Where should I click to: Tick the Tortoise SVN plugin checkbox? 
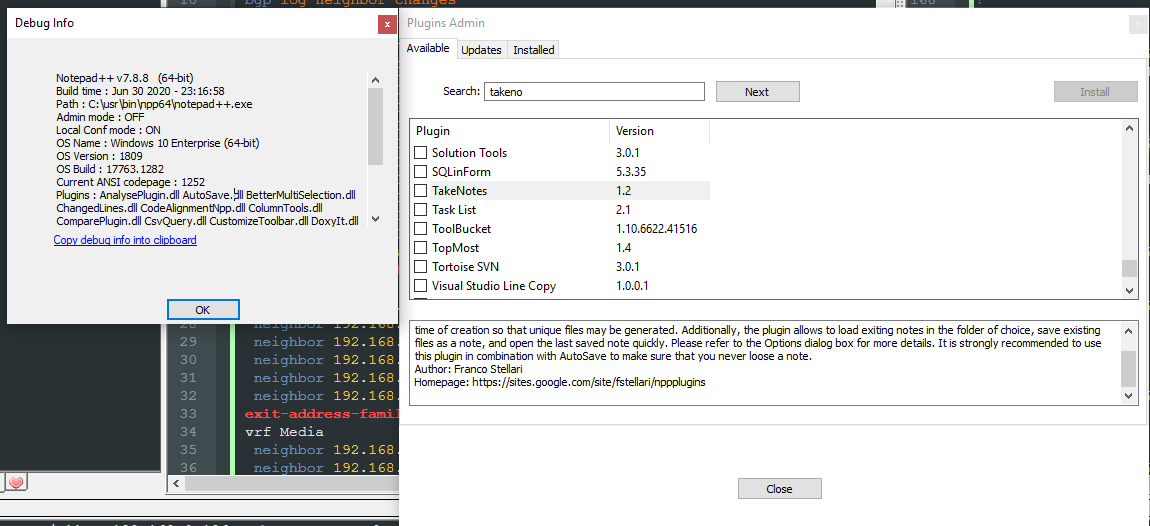point(420,266)
